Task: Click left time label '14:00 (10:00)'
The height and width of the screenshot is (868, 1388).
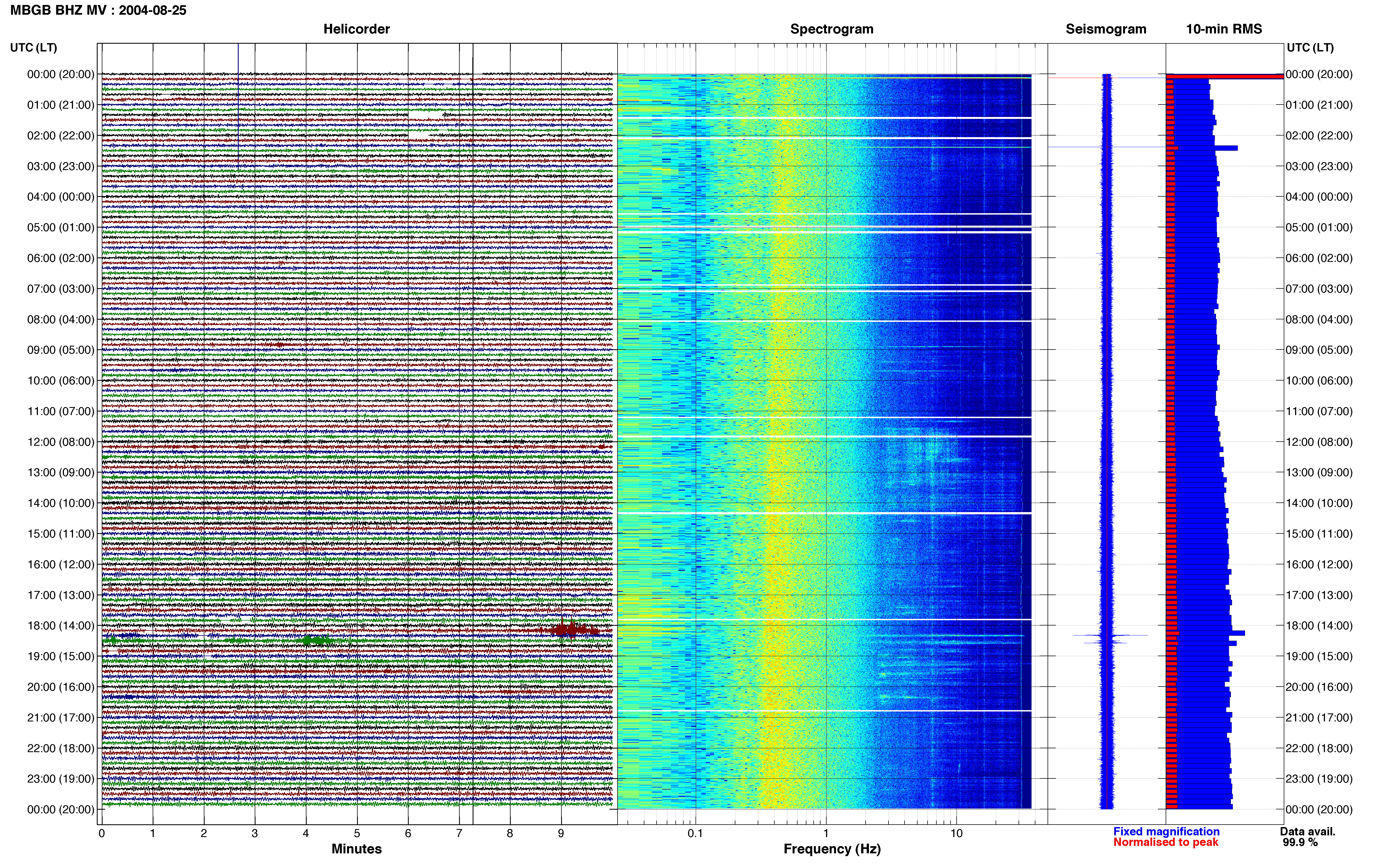Action: pyautogui.click(x=61, y=504)
